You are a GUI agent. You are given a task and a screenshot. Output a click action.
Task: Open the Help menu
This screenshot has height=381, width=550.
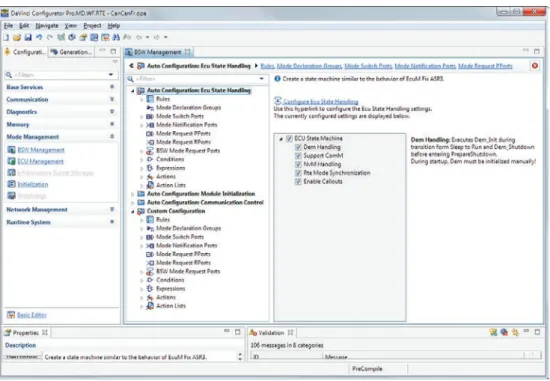click(x=114, y=26)
